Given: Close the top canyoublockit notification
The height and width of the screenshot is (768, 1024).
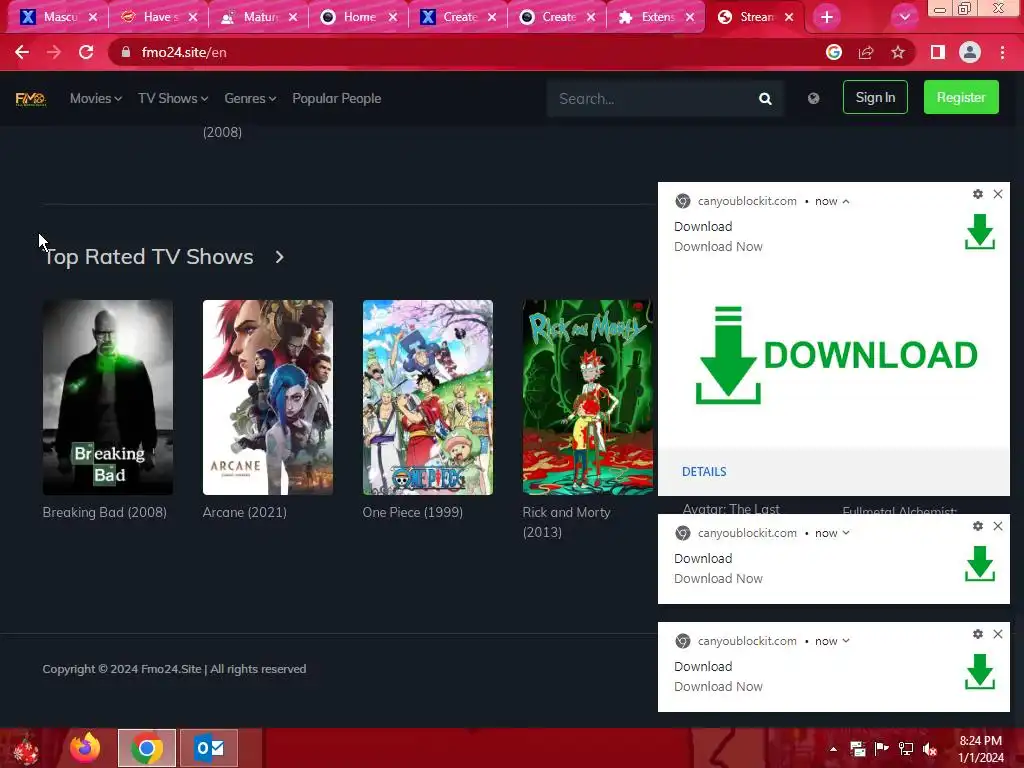Looking at the screenshot, I should coord(998,194).
